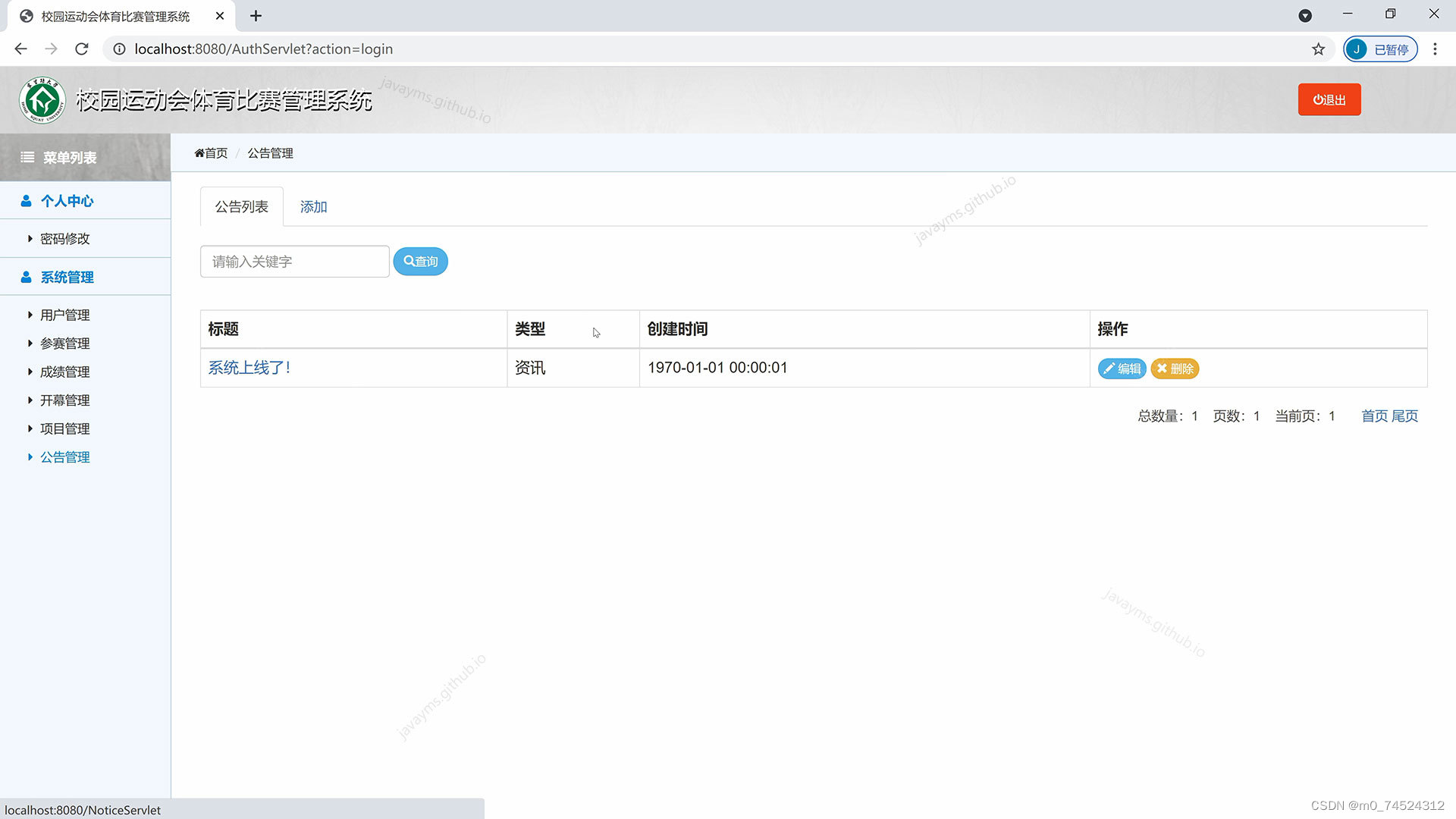Click the site info icon in address bar
The image size is (1456, 819).
click(x=119, y=49)
